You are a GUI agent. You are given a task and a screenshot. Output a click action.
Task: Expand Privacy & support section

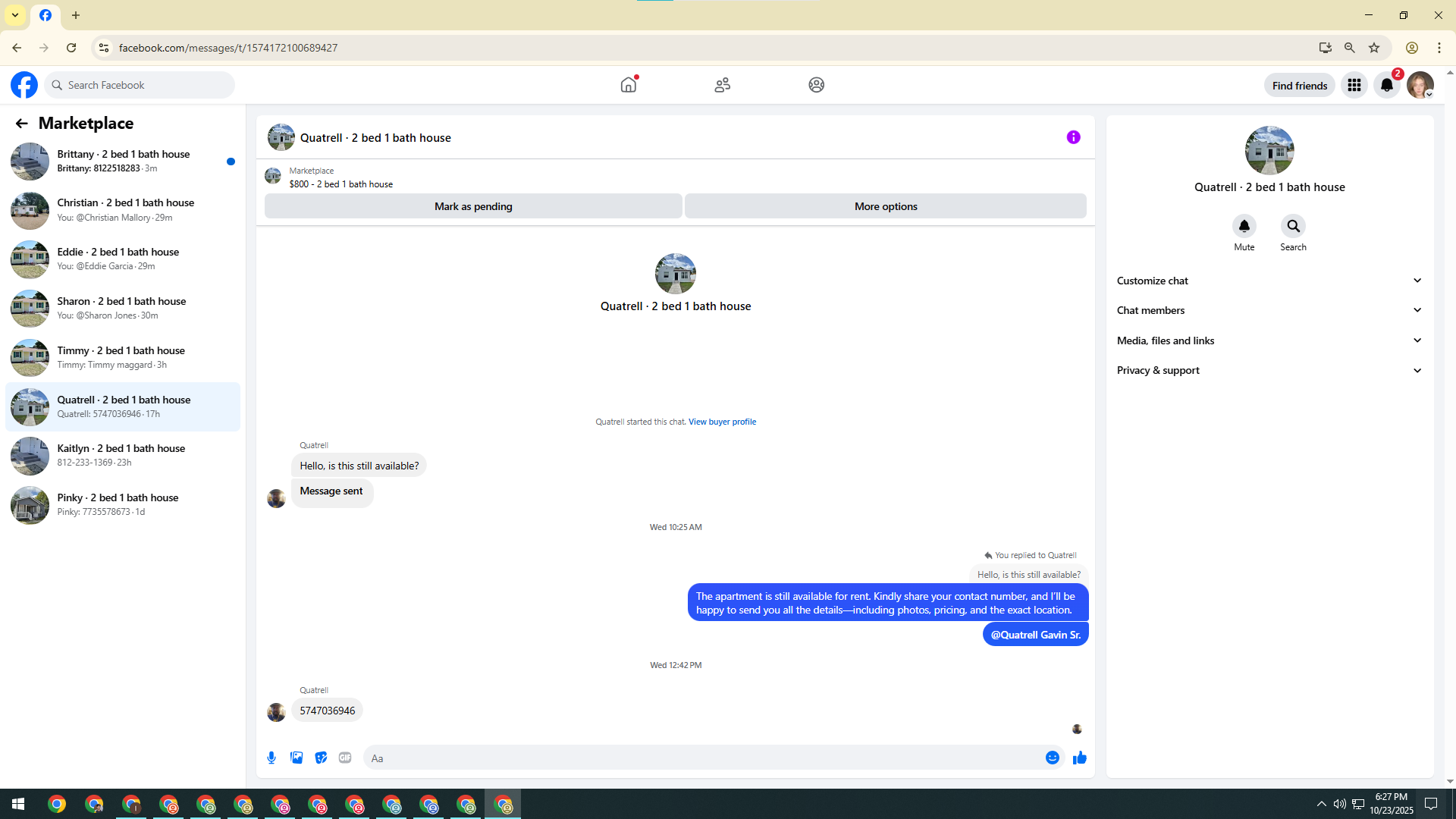coord(1269,370)
